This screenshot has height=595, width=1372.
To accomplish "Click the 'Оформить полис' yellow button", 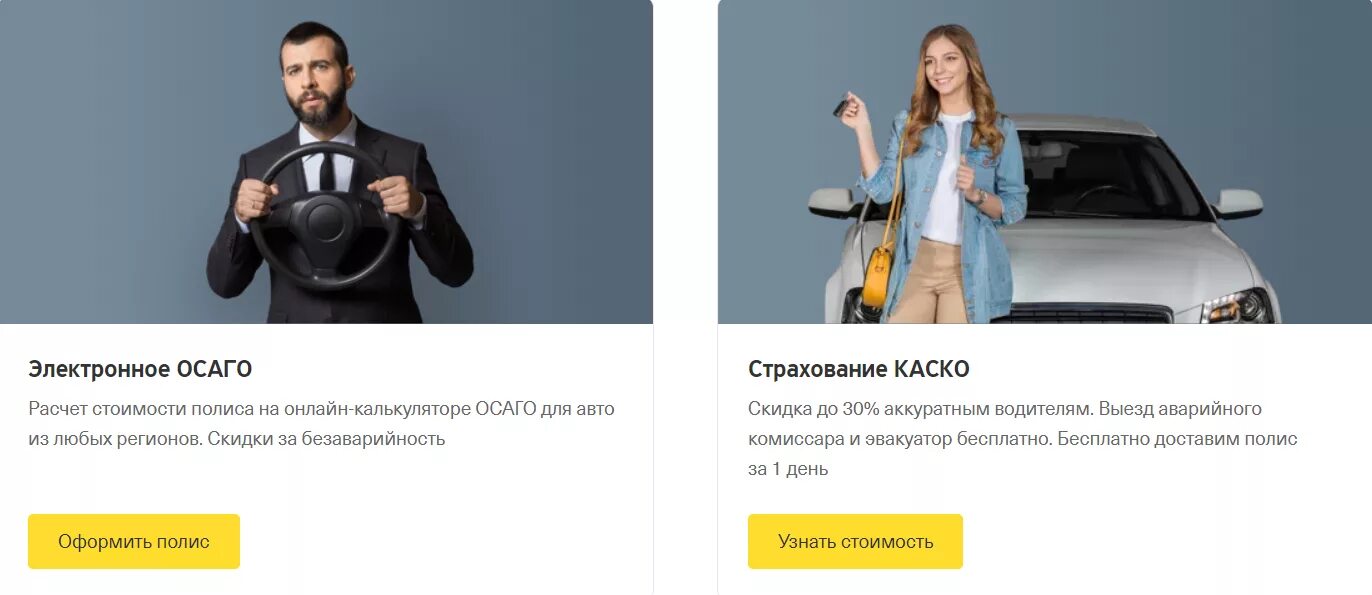I will (134, 541).
